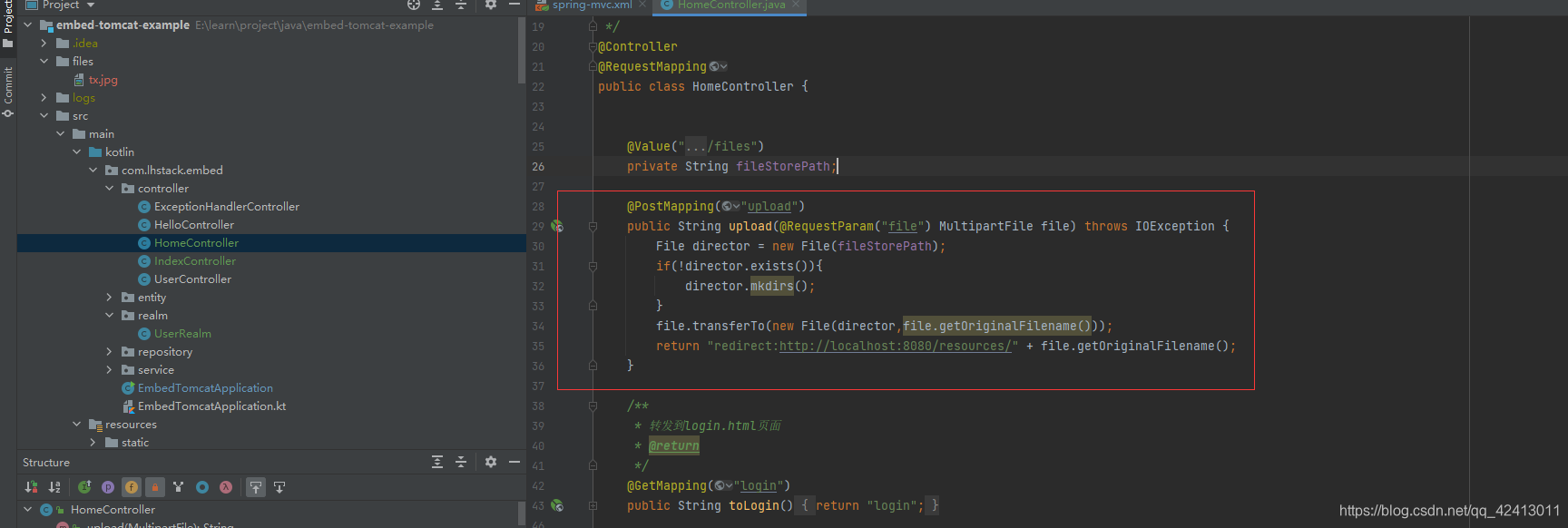The image size is (1568, 528).
Task: Hide the Structure panel
Action: (514, 462)
